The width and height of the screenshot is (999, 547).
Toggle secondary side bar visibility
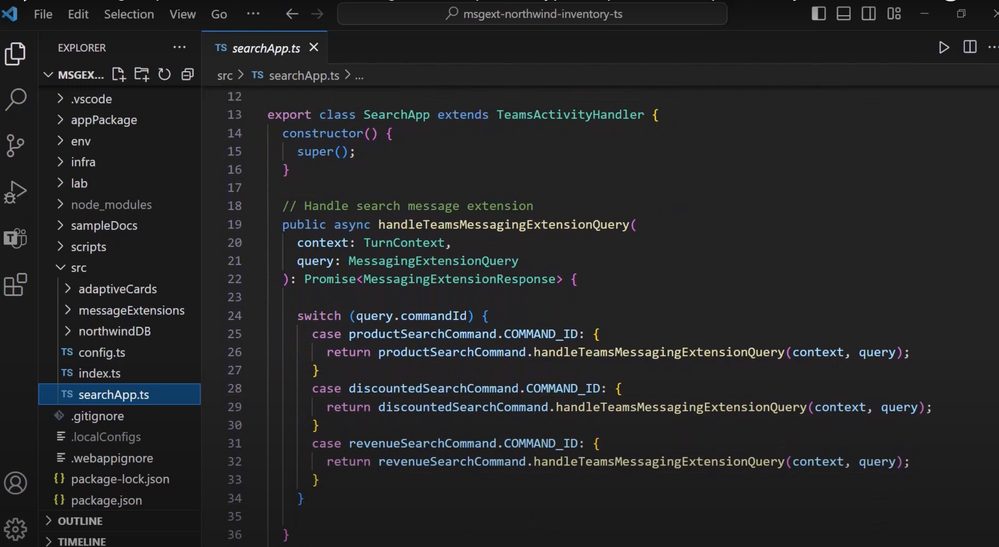click(869, 14)
